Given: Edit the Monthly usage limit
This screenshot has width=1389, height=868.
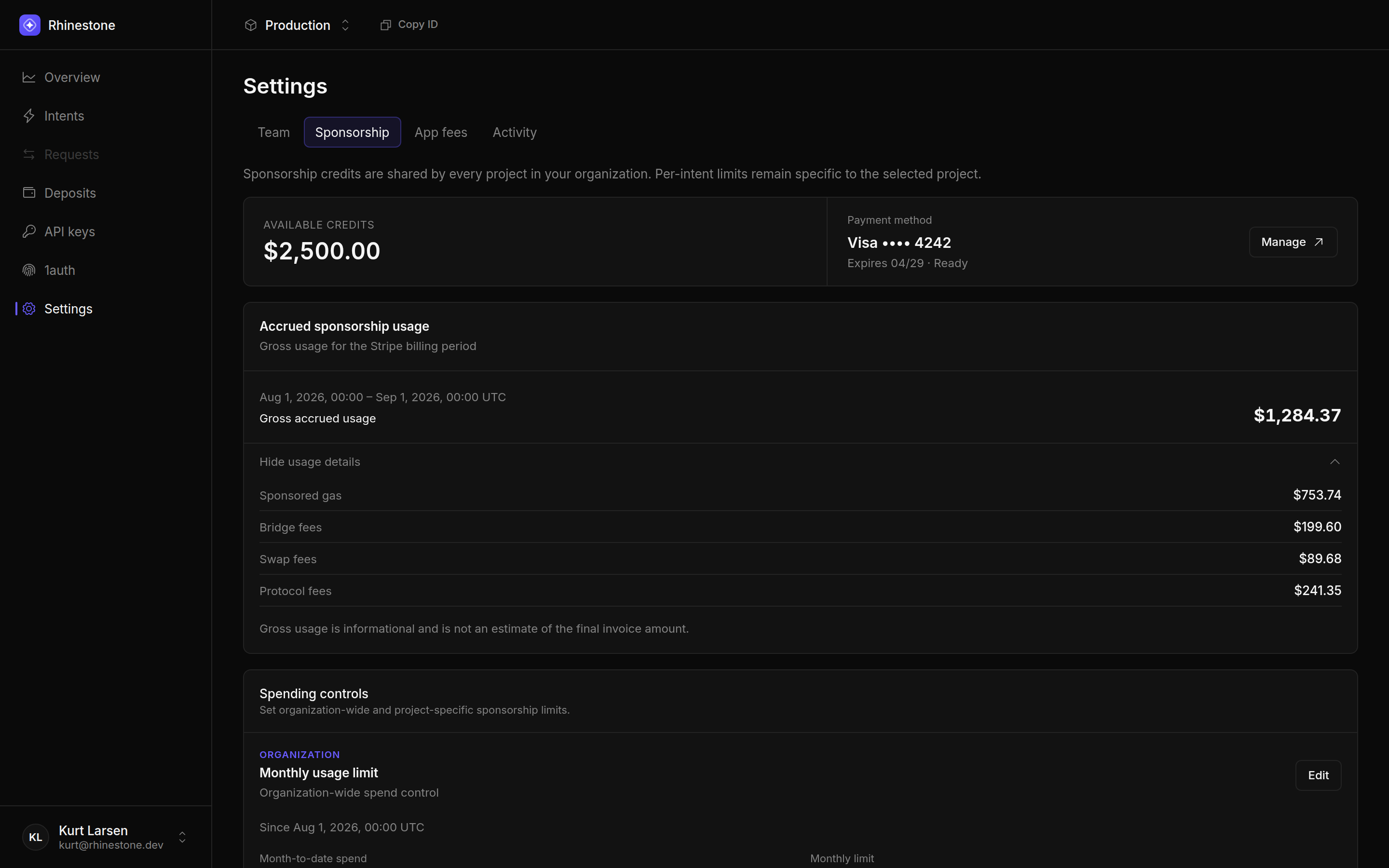Looking at the screenshot, I should 1318,775.
